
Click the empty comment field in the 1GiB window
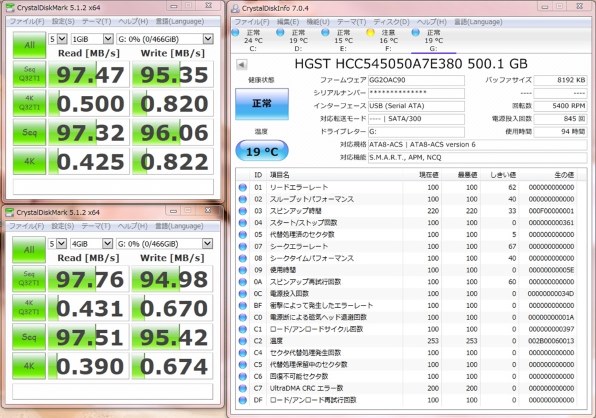tap(113, 186)
